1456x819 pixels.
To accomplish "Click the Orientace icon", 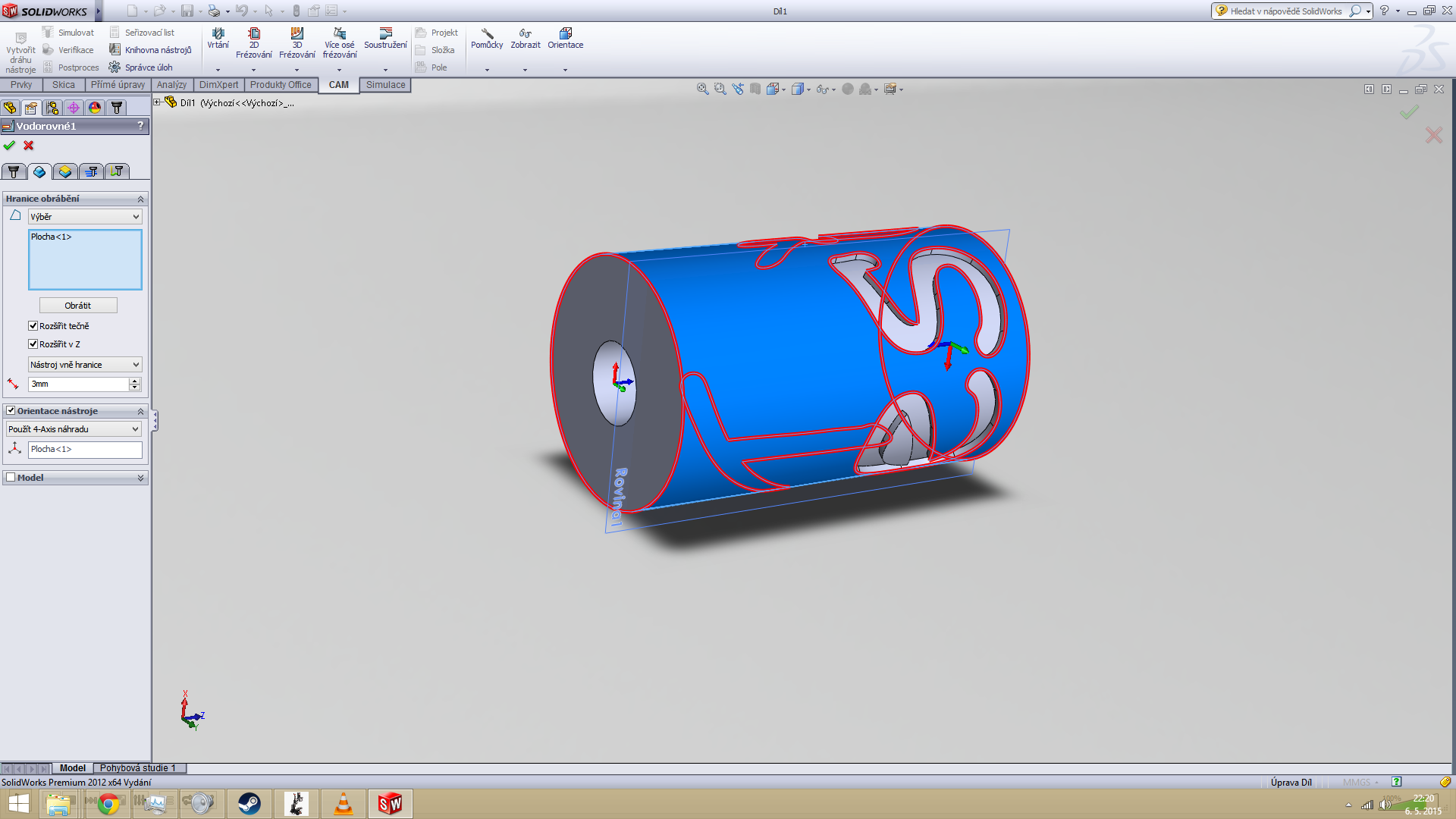I will pyautogui.click(x=565, y=38).
